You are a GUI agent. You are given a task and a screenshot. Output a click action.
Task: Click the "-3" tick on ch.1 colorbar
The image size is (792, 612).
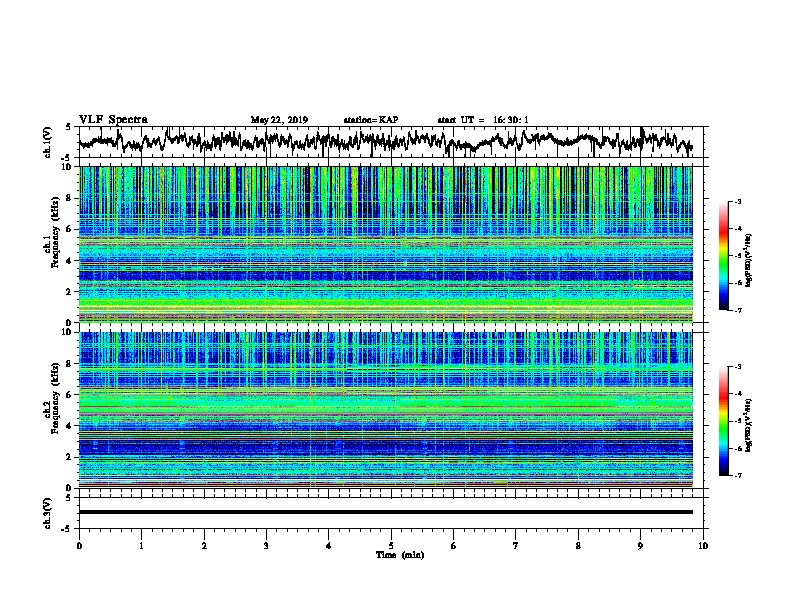737,202
